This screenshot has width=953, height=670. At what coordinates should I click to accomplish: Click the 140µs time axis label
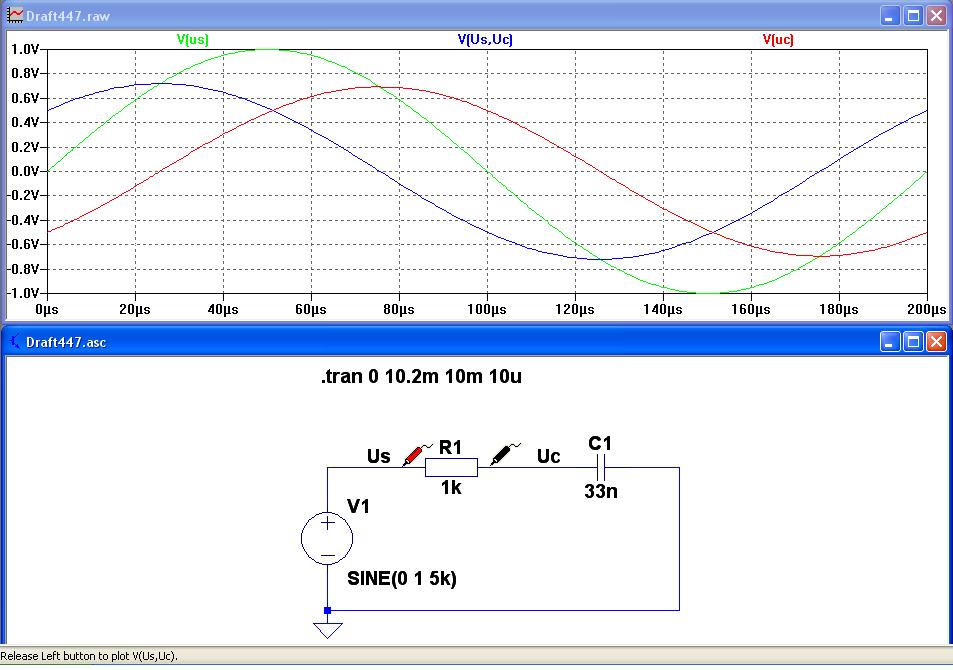[662, 309]
